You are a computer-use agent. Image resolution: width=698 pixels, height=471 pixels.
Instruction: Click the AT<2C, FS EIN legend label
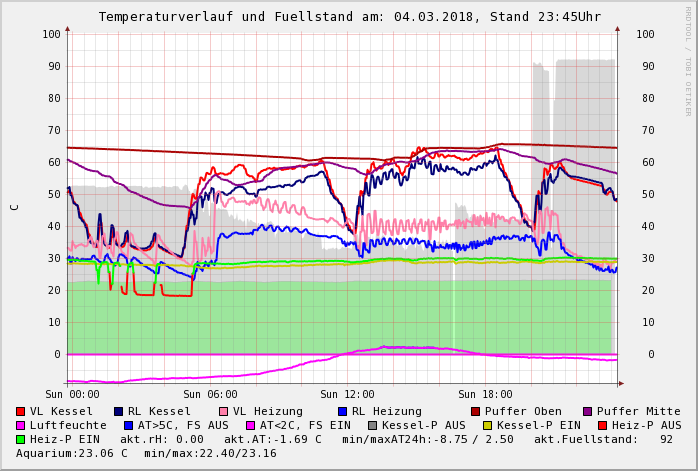(304, 425)
